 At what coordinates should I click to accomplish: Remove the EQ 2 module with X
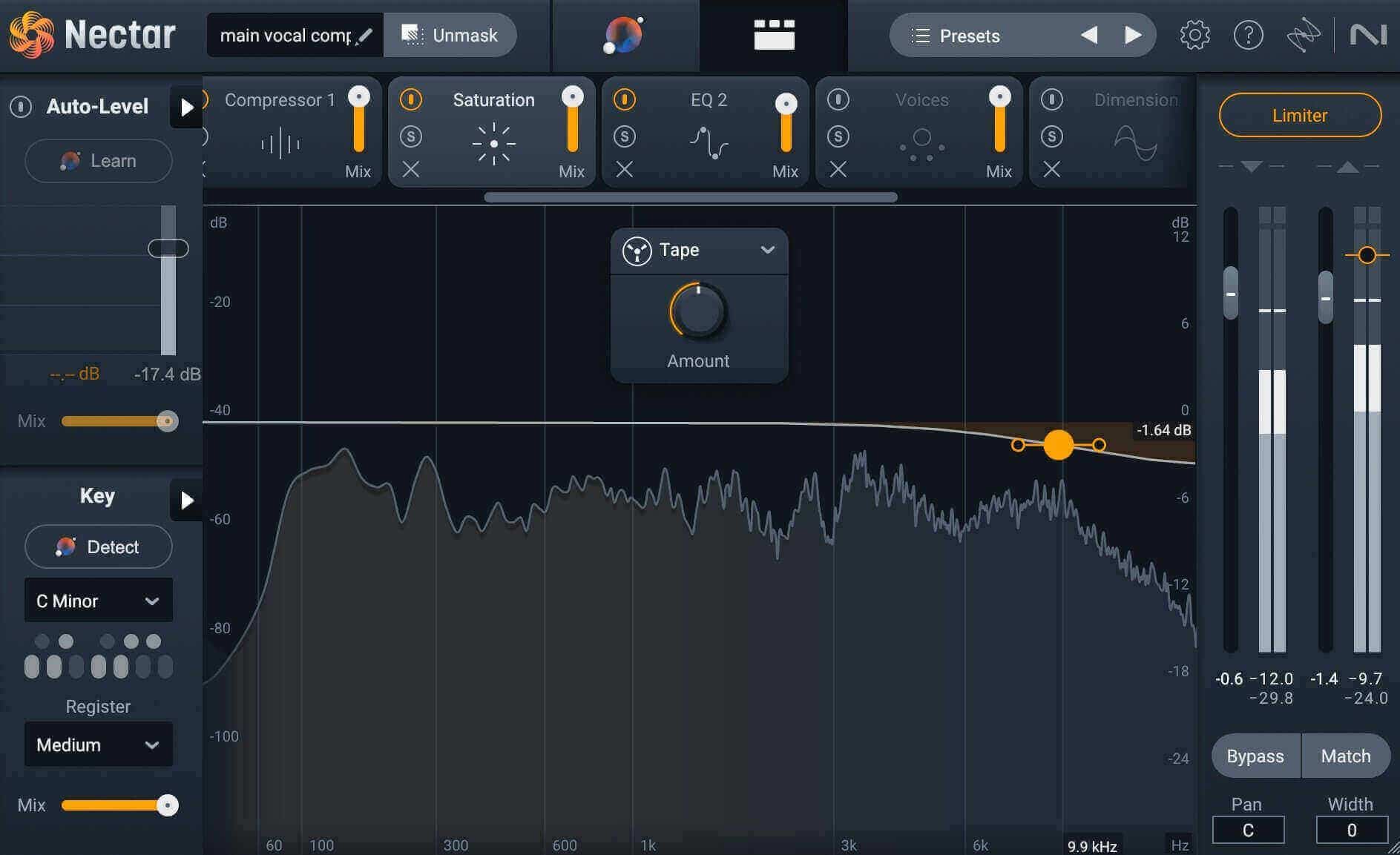[625, 170]
